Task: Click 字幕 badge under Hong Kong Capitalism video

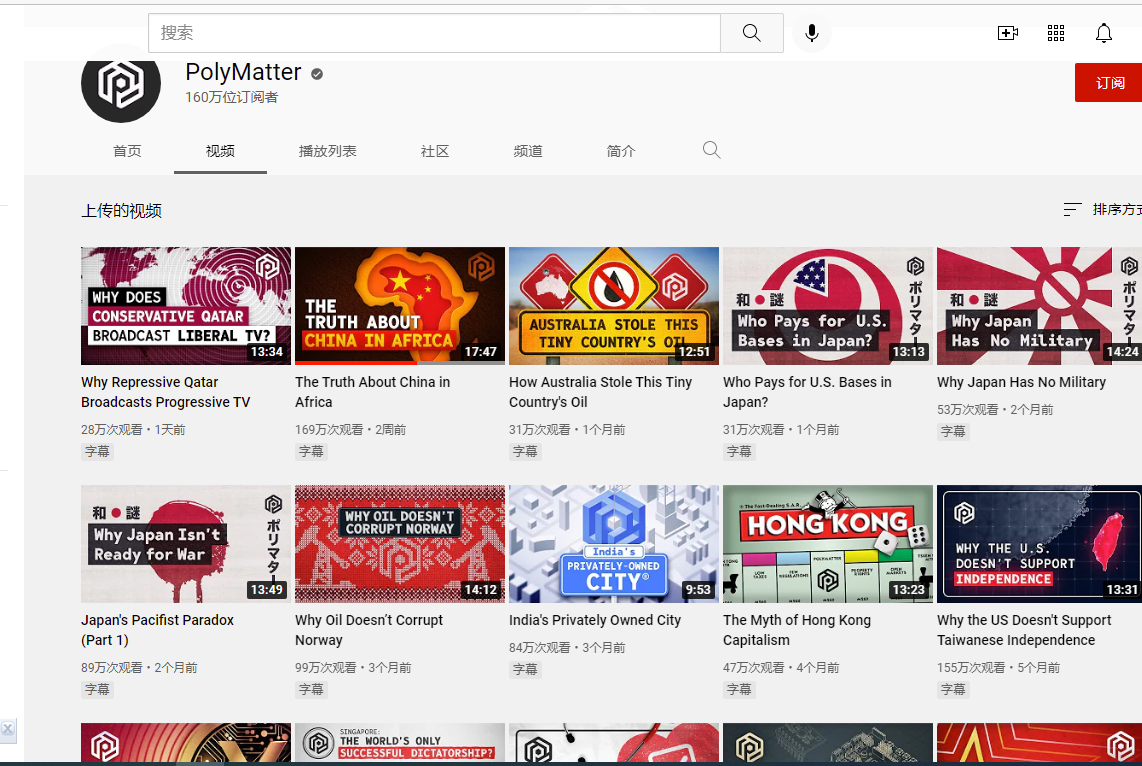Action: point(739,689)
